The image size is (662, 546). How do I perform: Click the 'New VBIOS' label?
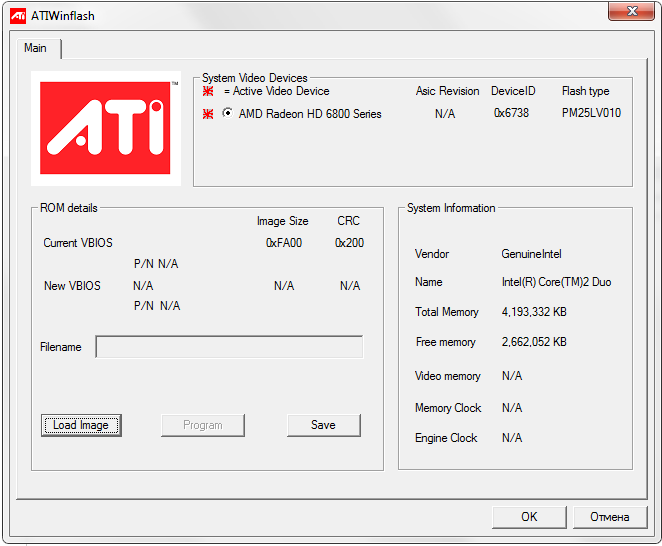[x=72, y=286]
